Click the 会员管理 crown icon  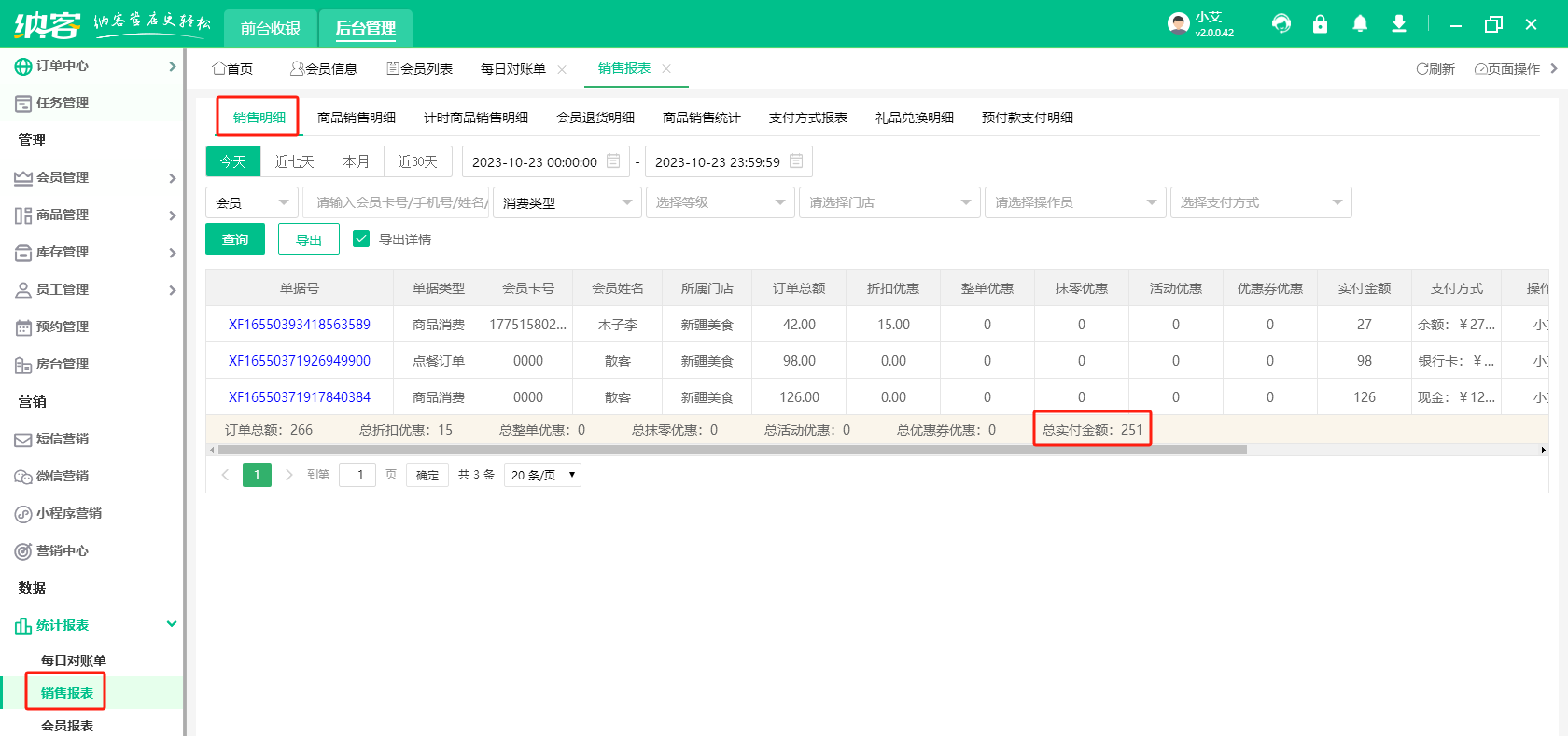[23, 178]
